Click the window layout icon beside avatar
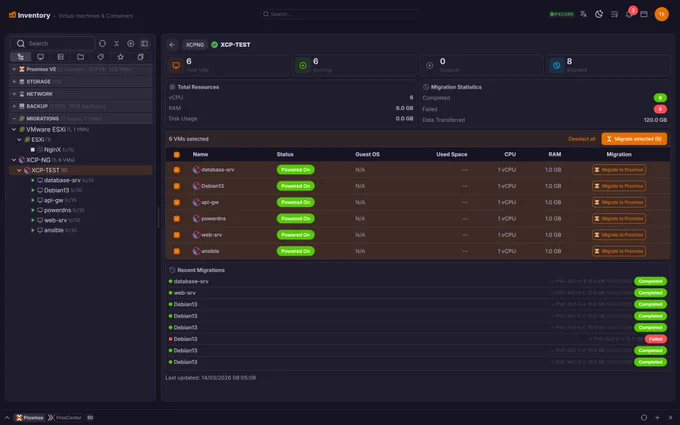Viewport: 680px width, 425px height. coord(644,14)
